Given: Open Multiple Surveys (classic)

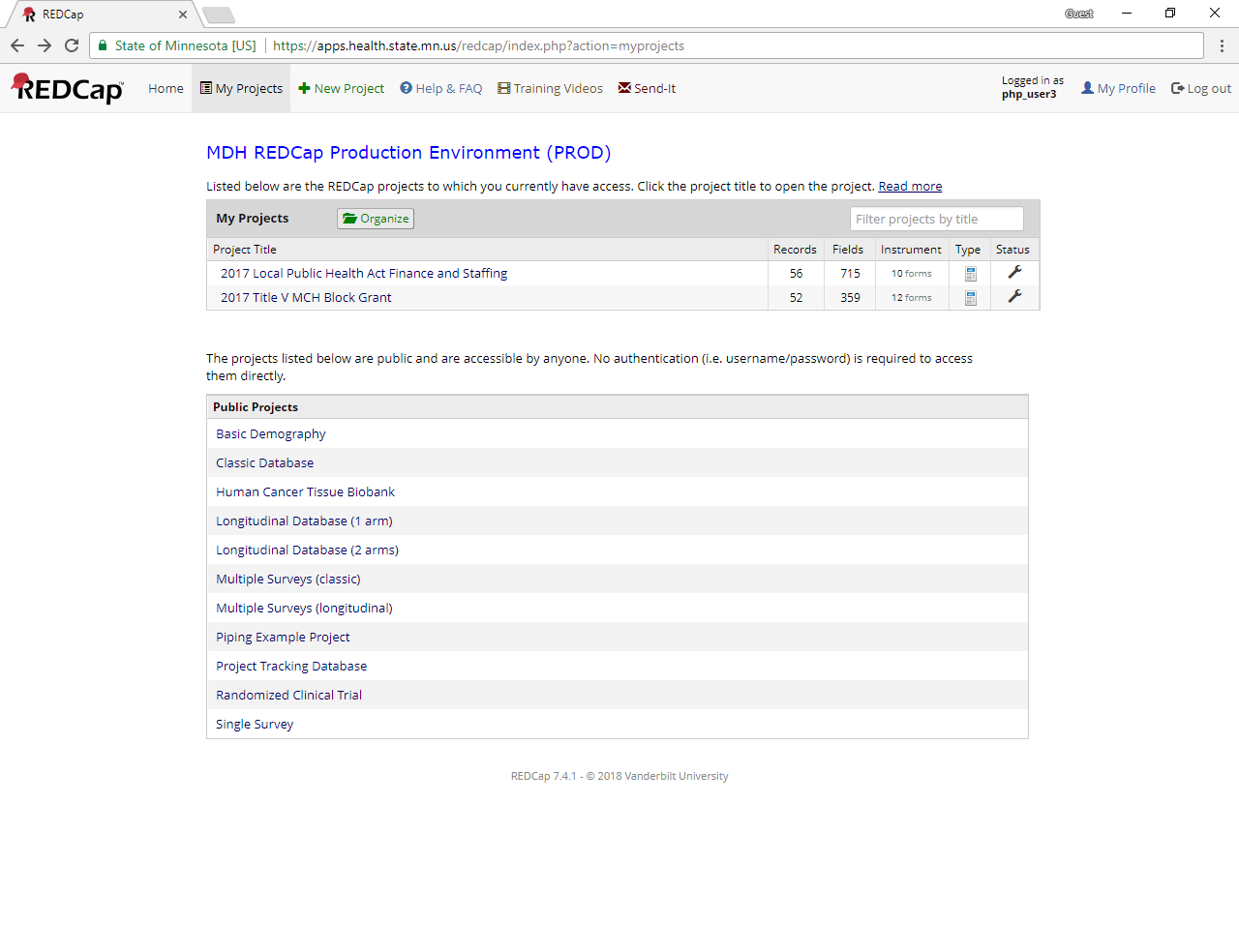Looking at the screenshot, I should [x=288, y=580].
